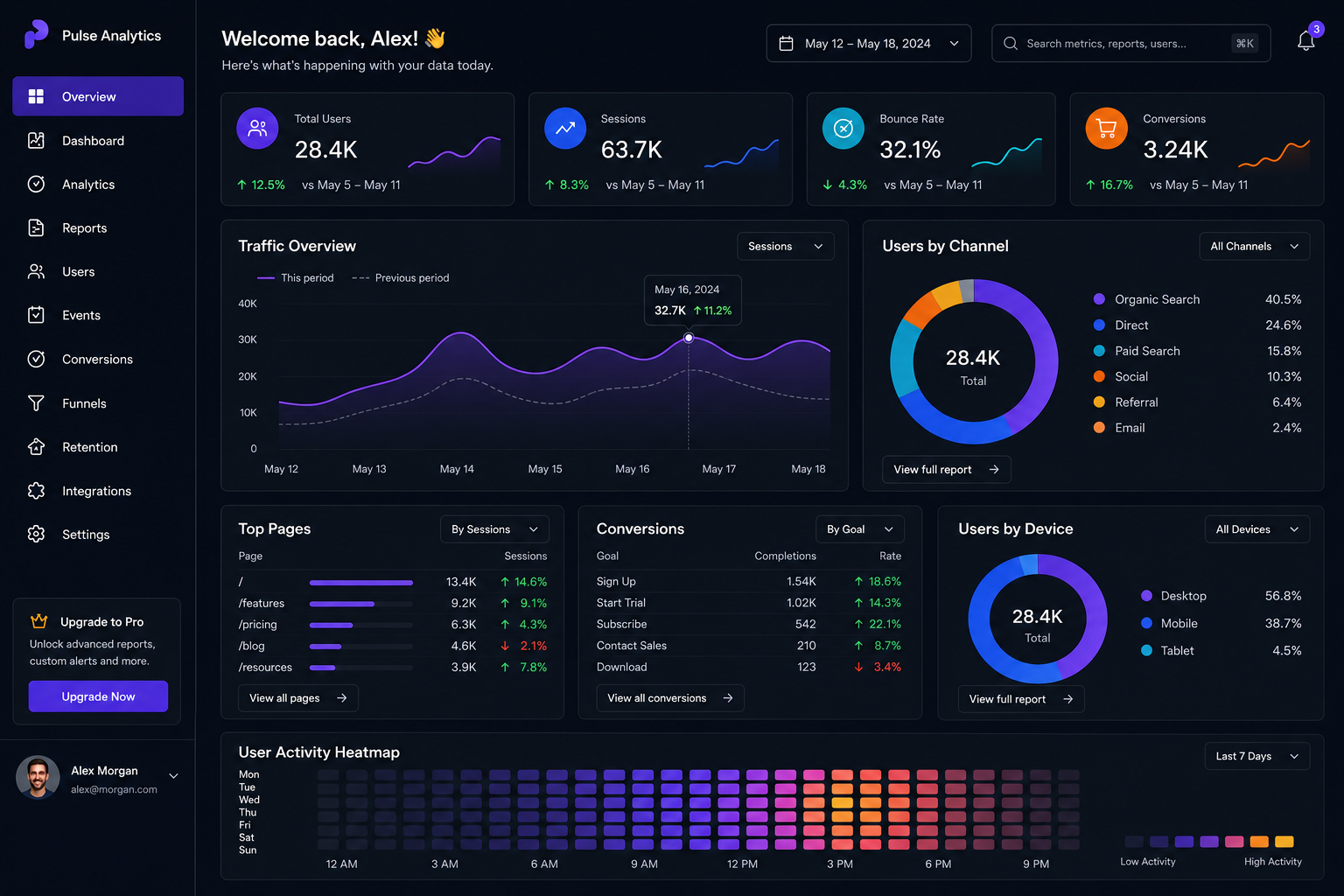Screen dimensions: 1344x896
Task: Click the Analytics sidebar icon
Action: point(36,184)
